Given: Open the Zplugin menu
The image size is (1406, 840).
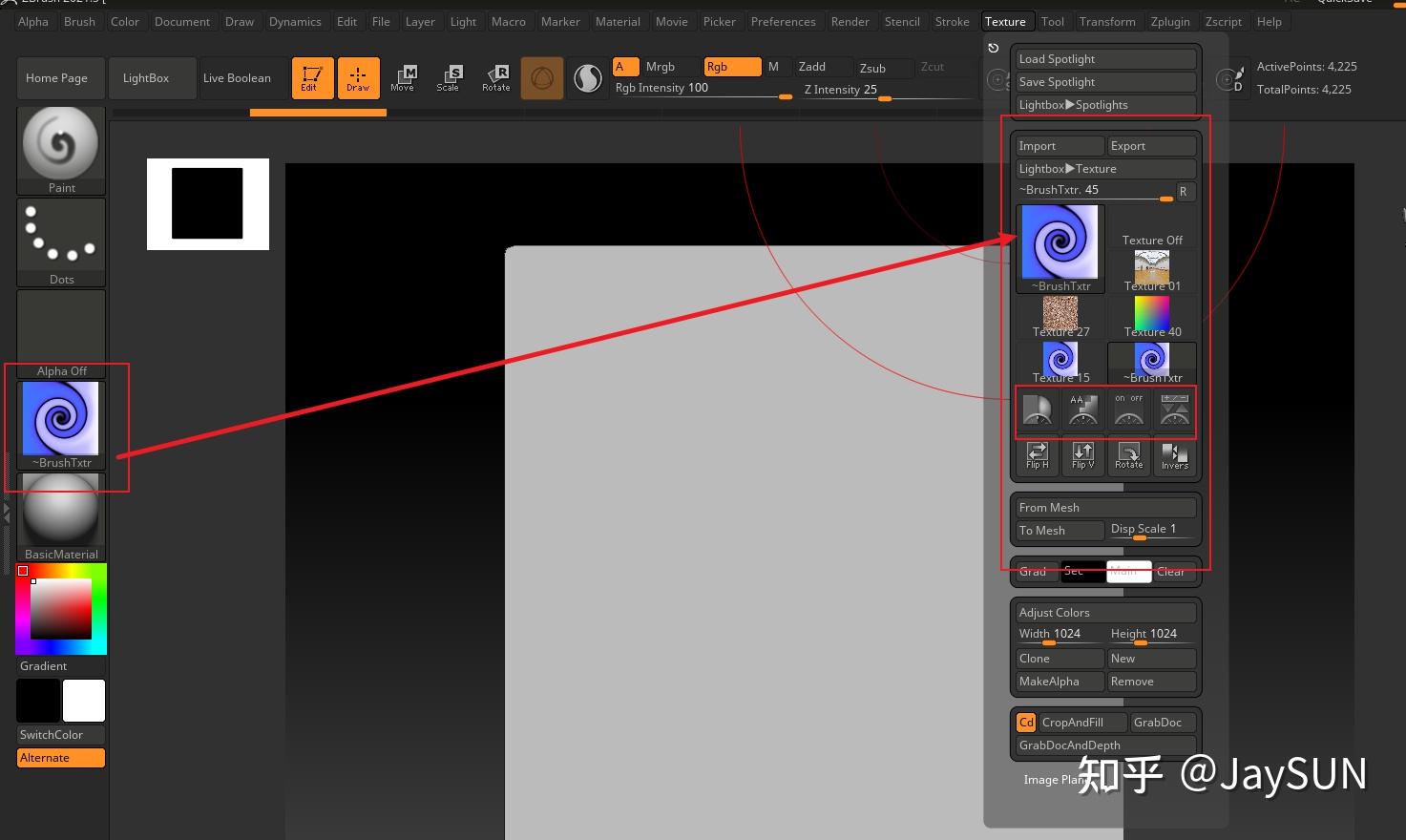Looking at the screenshot, I should click(1170, 21).
